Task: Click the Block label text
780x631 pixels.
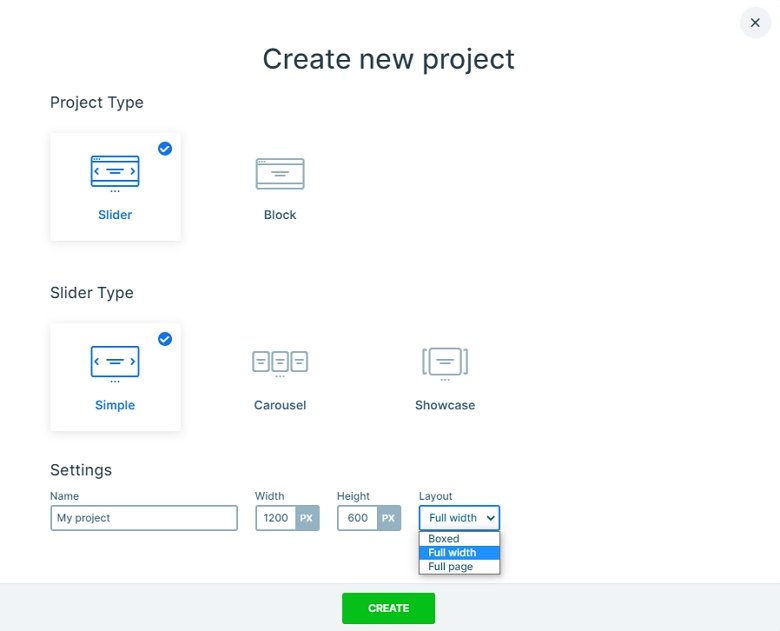Action: coord(280,214)
